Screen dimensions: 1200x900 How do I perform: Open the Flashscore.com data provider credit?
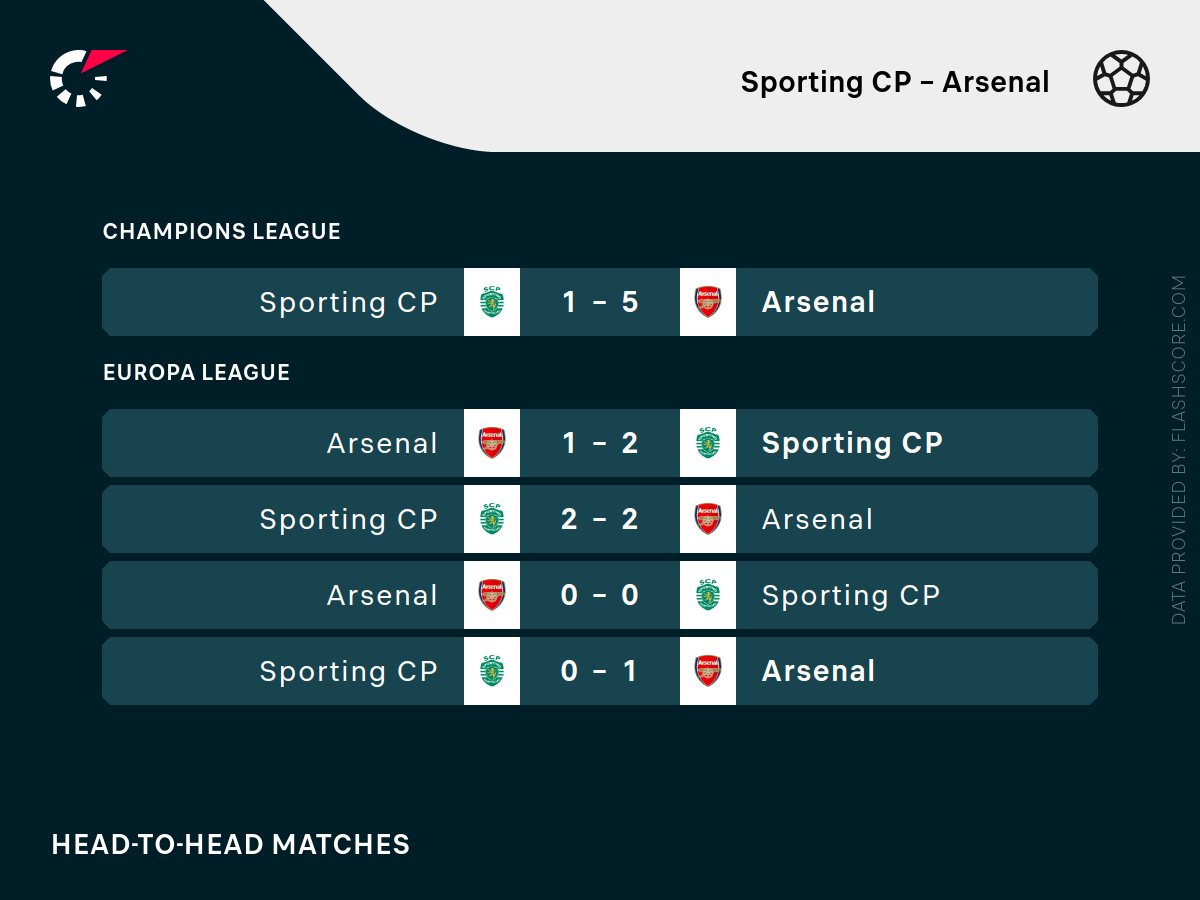click(1178, 450)
